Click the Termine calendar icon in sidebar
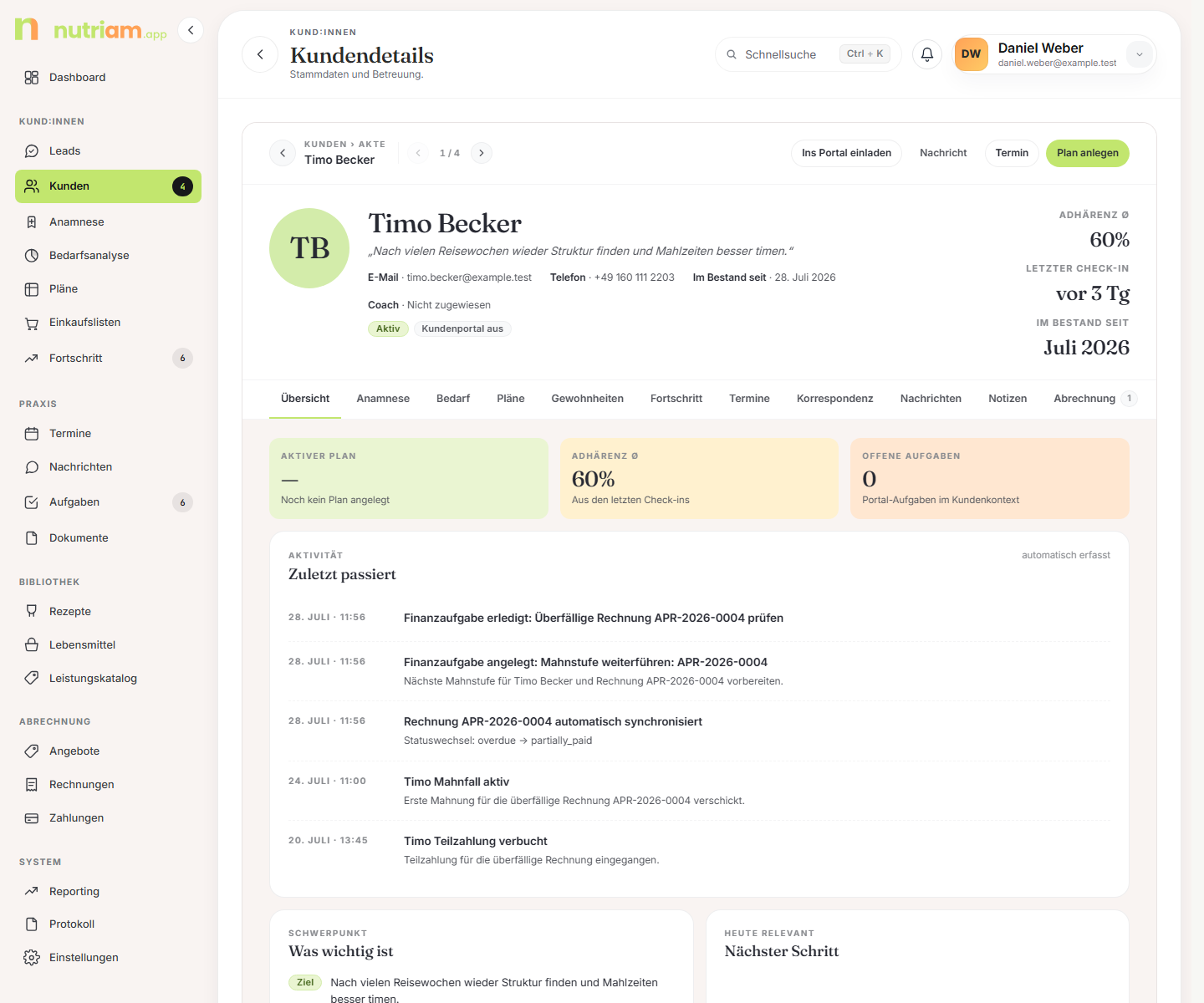 pos(32,434)
